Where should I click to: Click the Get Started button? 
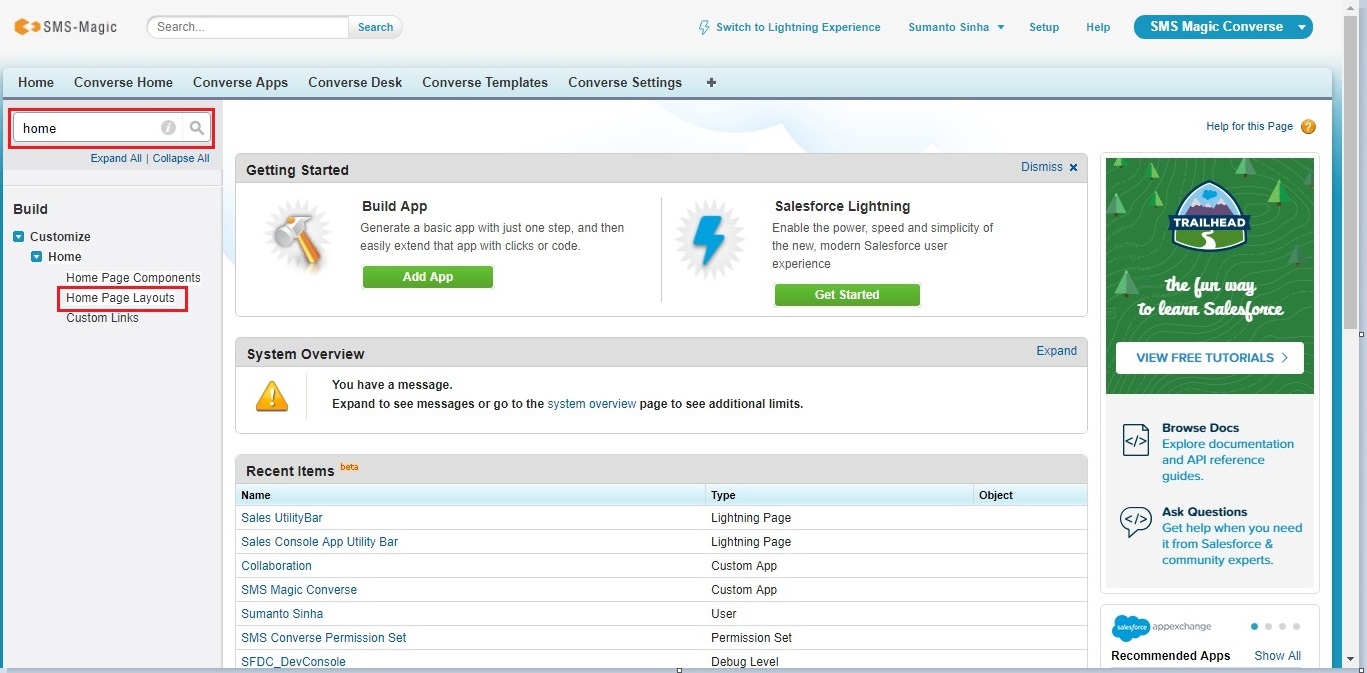coord(847,295)
